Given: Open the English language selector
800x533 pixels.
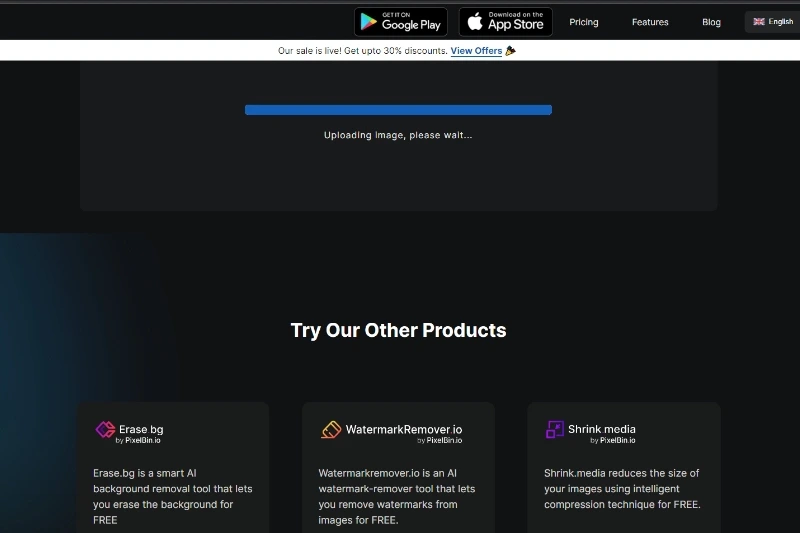Looking at the screenshot, I should 772,21.
